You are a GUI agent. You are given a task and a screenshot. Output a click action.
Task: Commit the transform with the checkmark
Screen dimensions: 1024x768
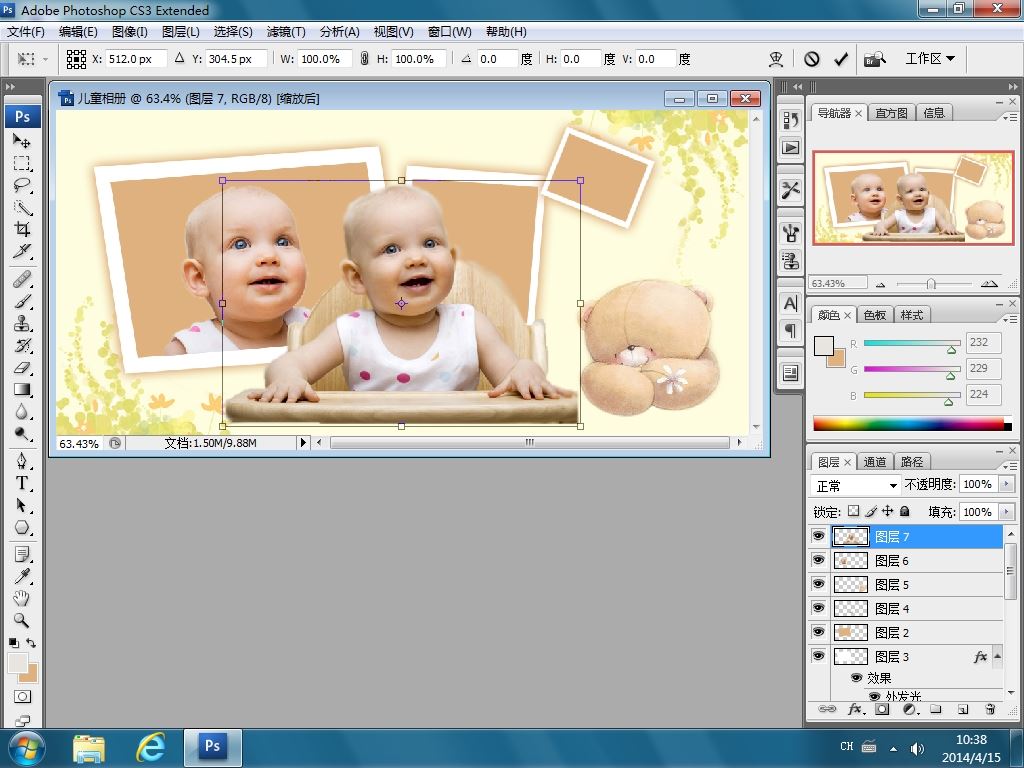click(841, 59)
